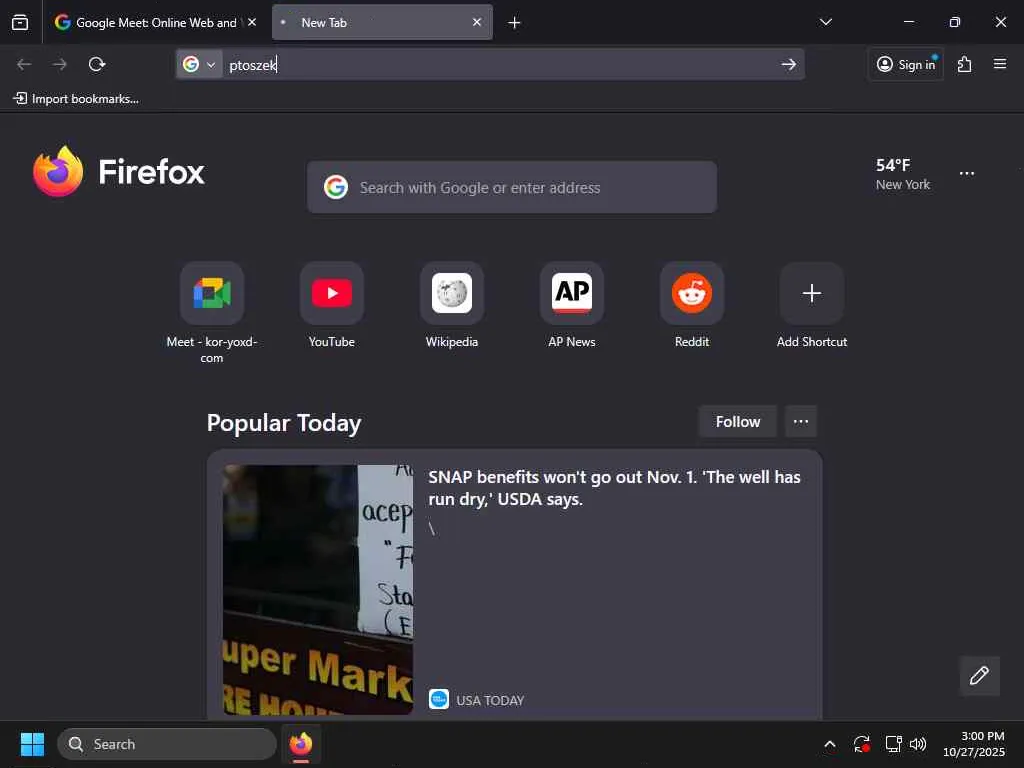Reload the current page
The height and width of the screenshot is (768, 1024).
97,64
